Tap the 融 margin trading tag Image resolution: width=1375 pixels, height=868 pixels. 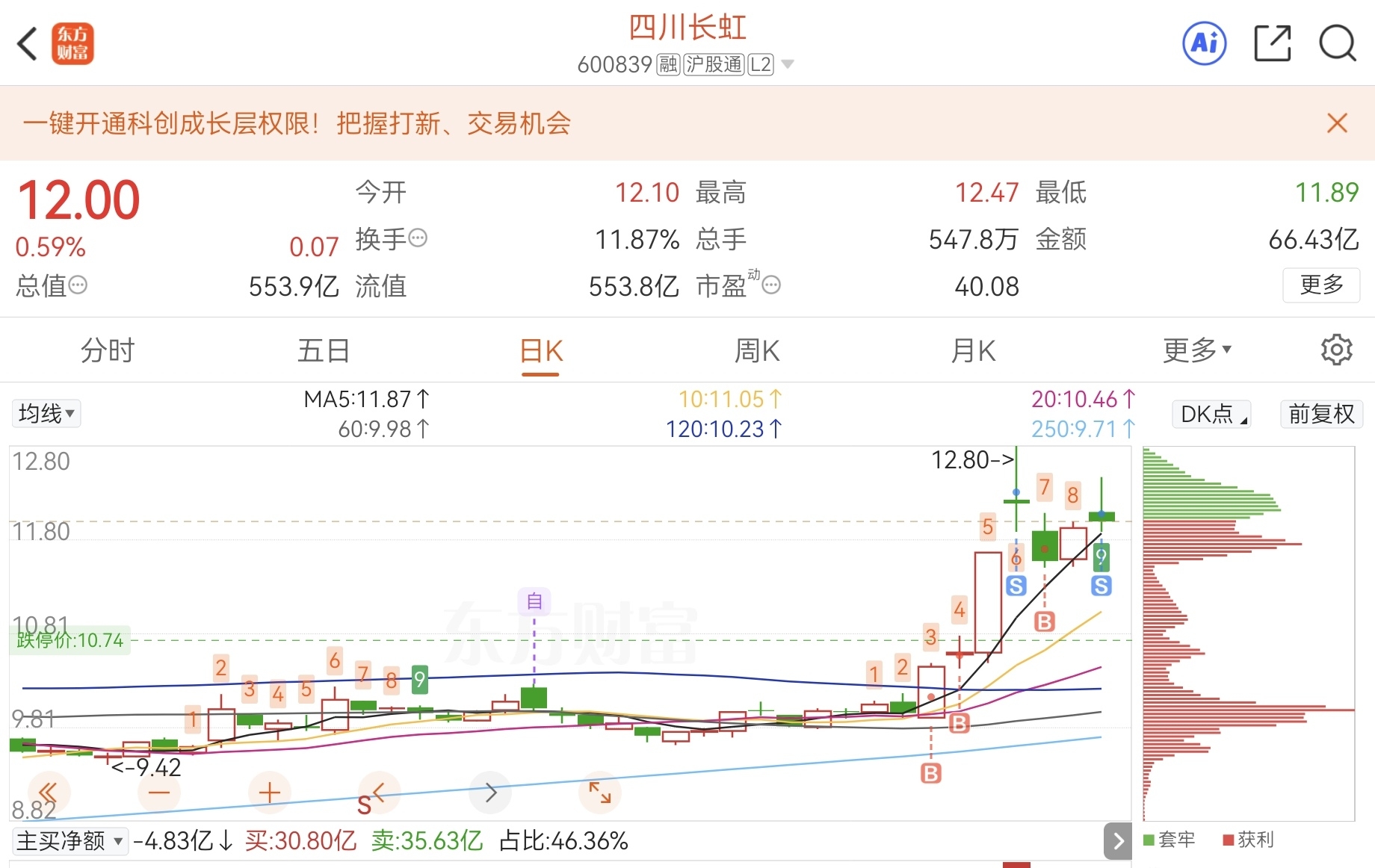click(668, 65)
